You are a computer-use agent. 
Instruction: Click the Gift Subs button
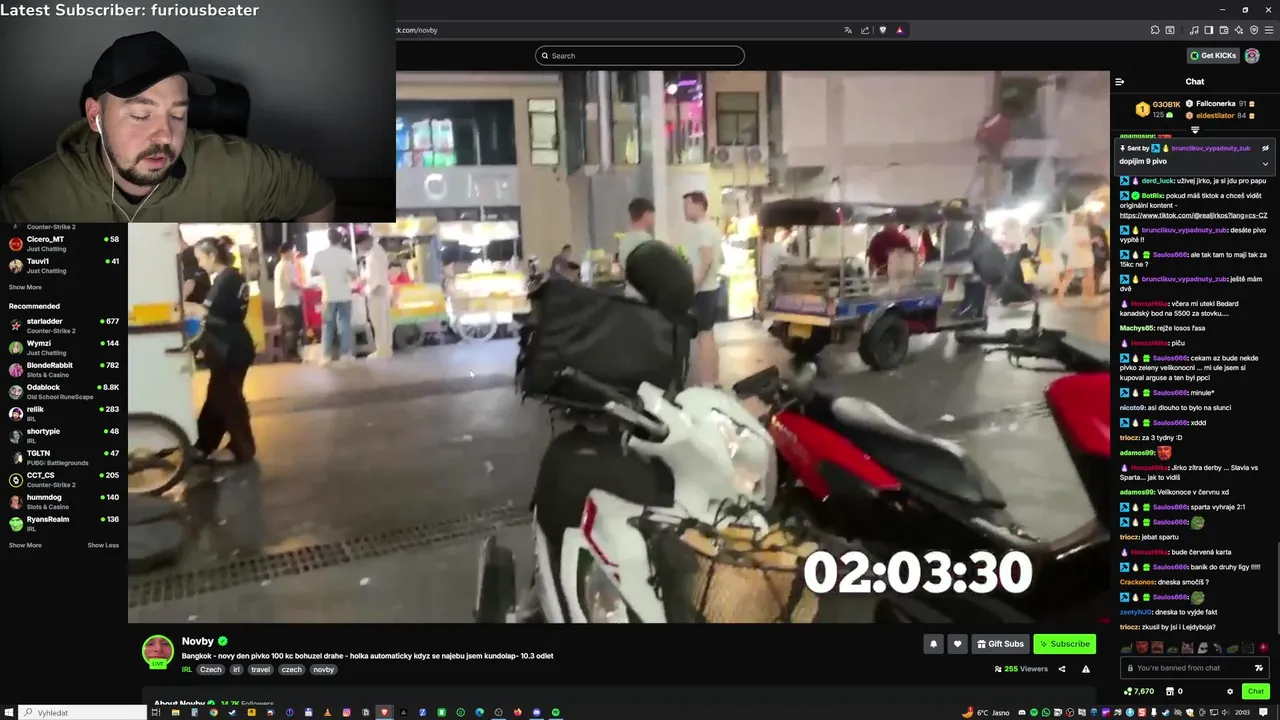click(1000, 644)
